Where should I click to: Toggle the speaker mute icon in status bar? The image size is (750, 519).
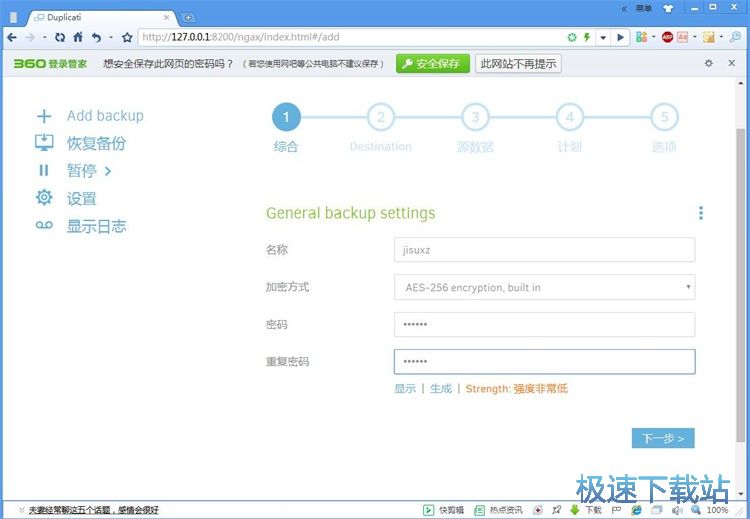click(x=677, y=510)
